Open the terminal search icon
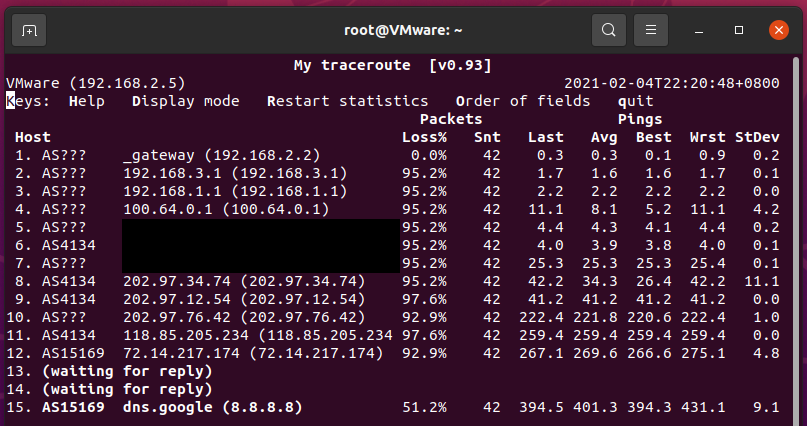 pyautogui.click(x=609, y=30)
